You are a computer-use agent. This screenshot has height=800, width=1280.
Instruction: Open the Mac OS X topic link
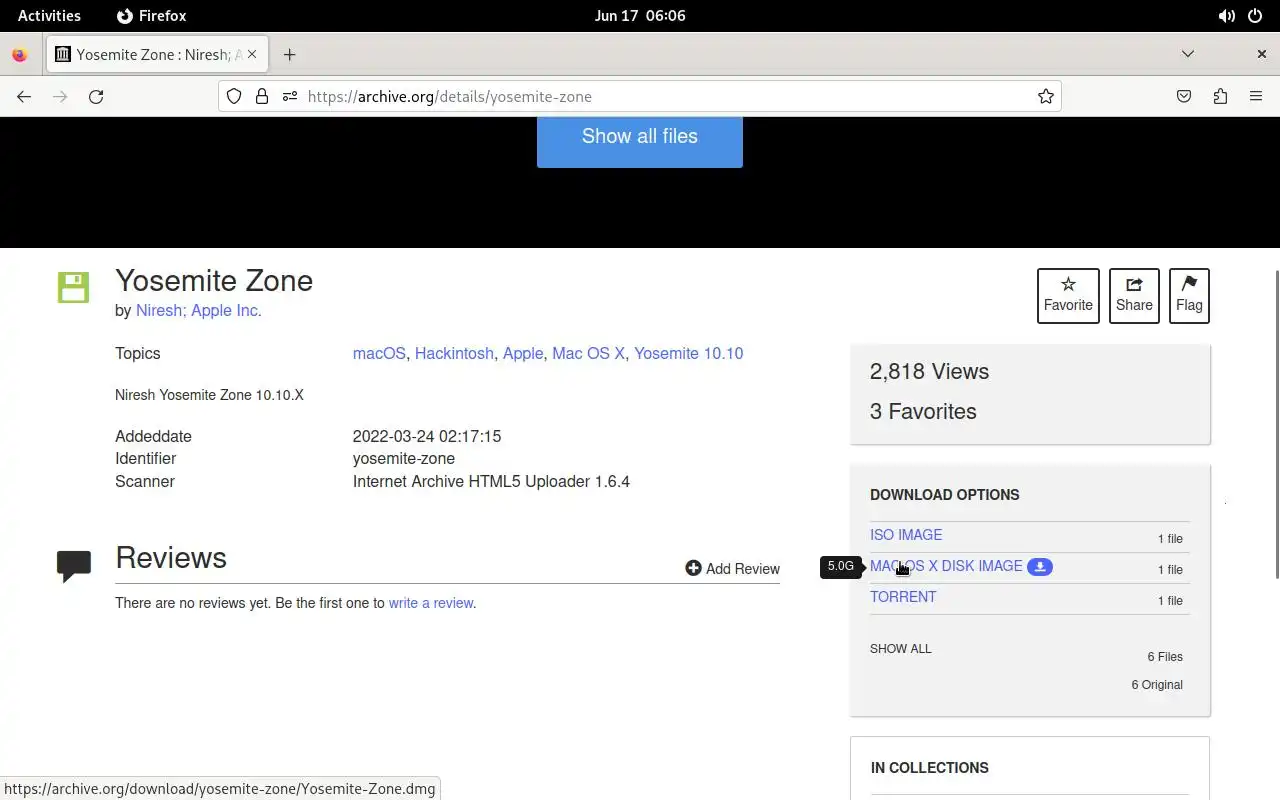tap(588, 354)
